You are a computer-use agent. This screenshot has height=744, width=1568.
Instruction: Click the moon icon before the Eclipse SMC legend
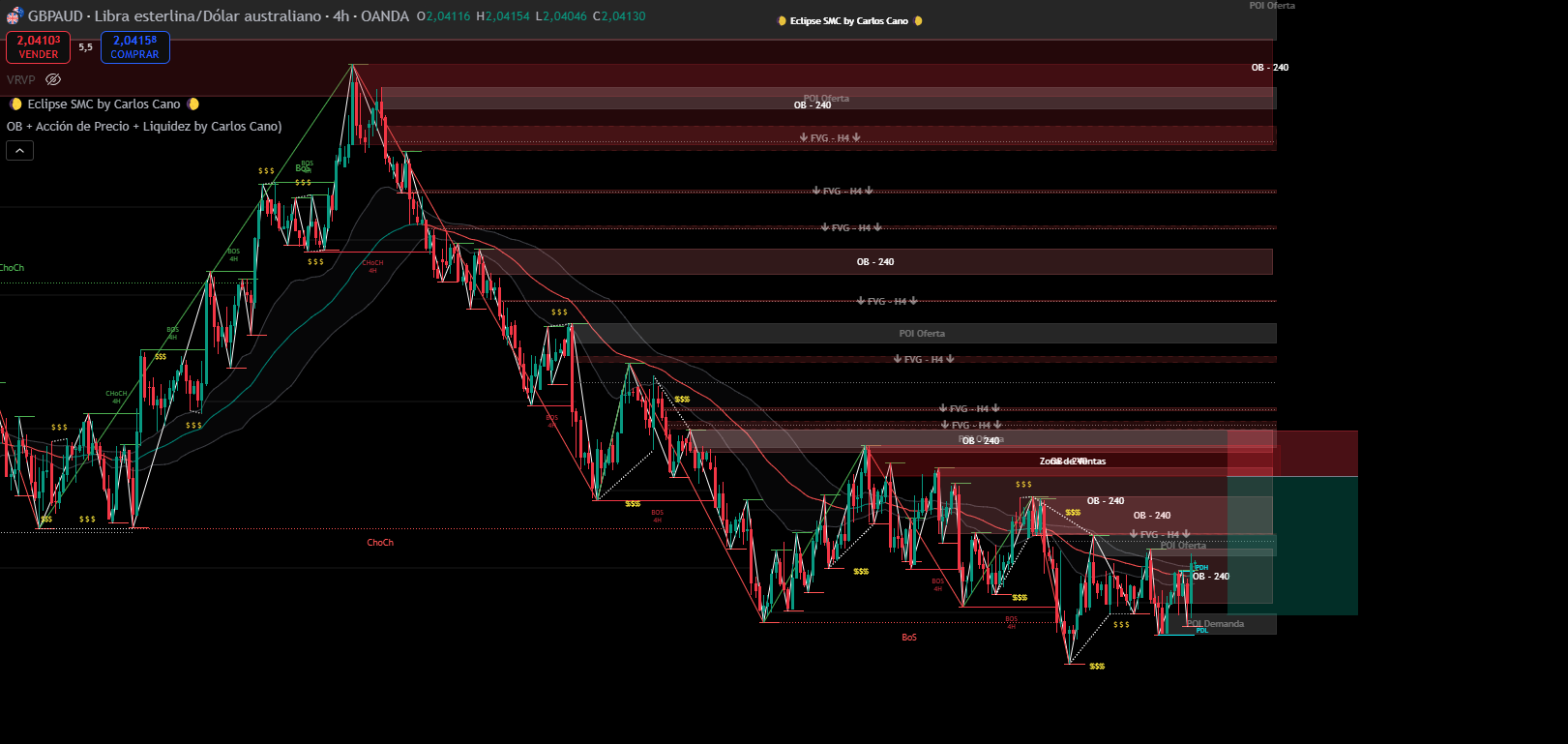tap(15, 104)
